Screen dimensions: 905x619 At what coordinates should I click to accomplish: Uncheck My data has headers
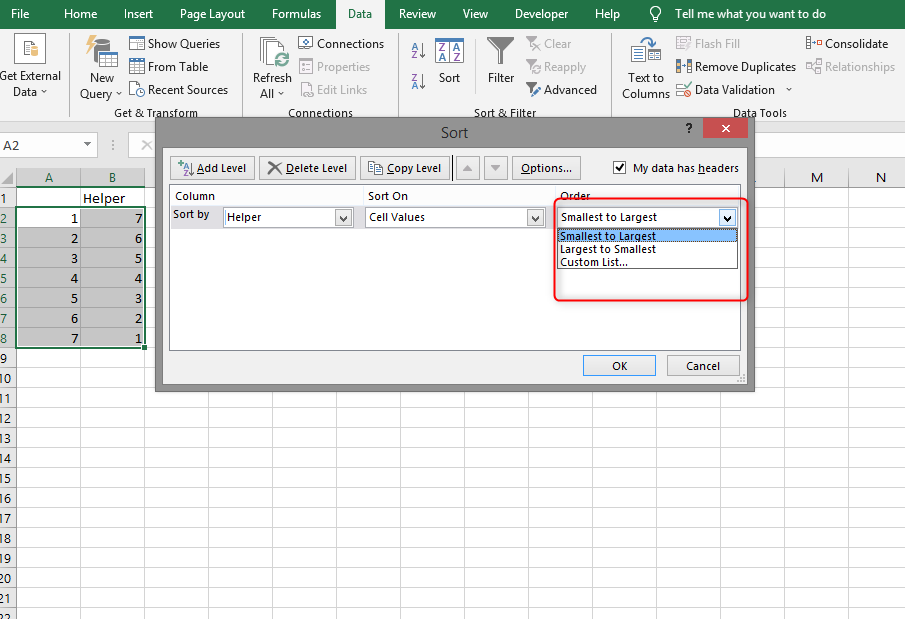(618, 168)
